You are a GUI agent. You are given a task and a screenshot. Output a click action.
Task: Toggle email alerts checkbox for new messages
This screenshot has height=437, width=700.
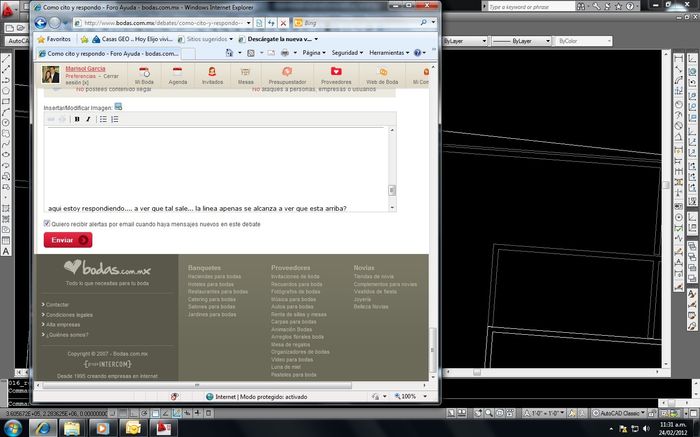[47, 223]
